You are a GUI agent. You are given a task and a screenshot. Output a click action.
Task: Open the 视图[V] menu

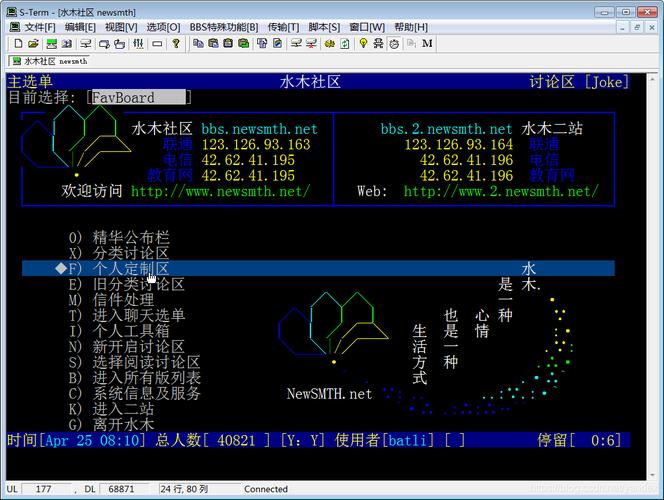[121, 27]
